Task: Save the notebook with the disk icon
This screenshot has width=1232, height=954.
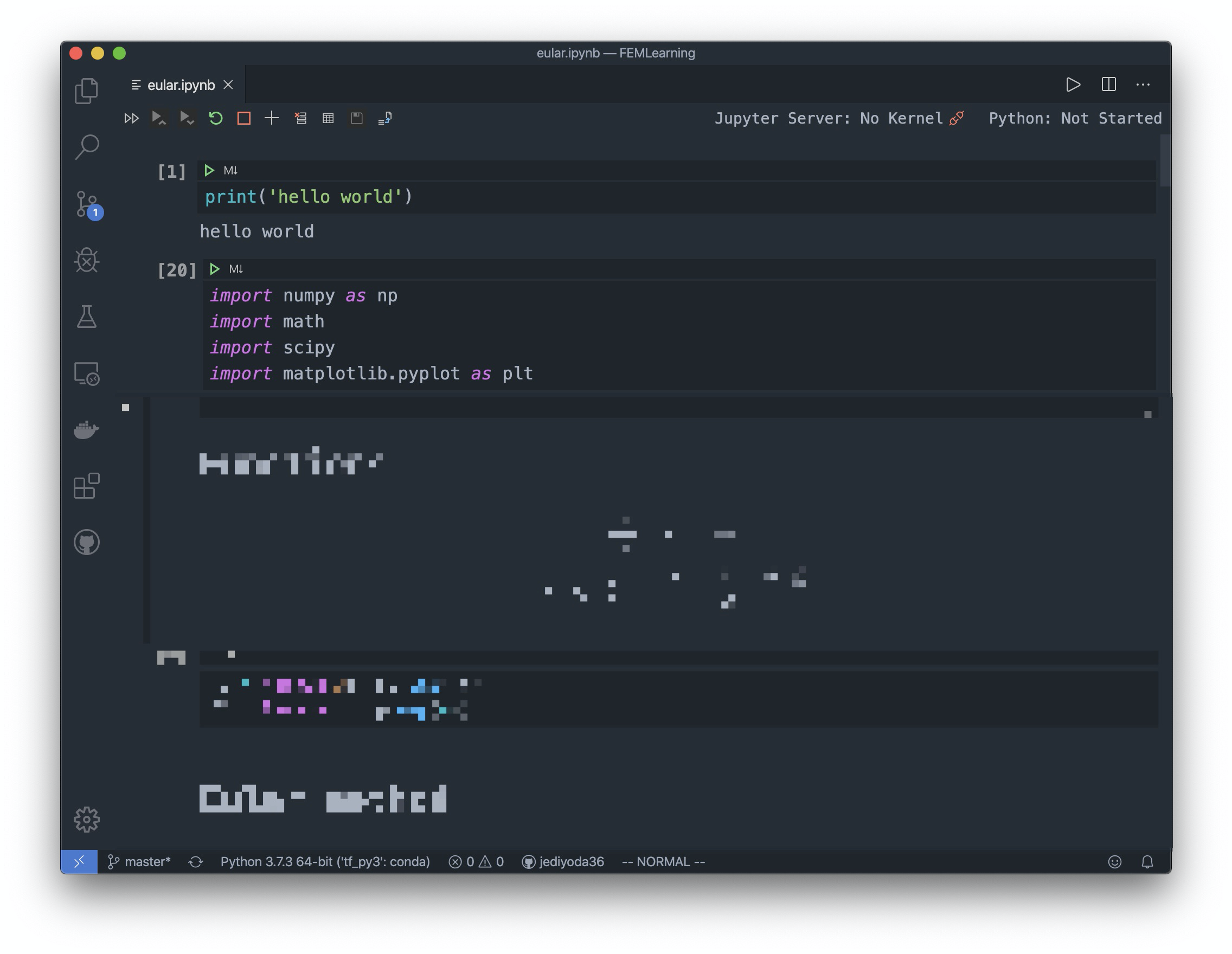Action: click(356, 118)
